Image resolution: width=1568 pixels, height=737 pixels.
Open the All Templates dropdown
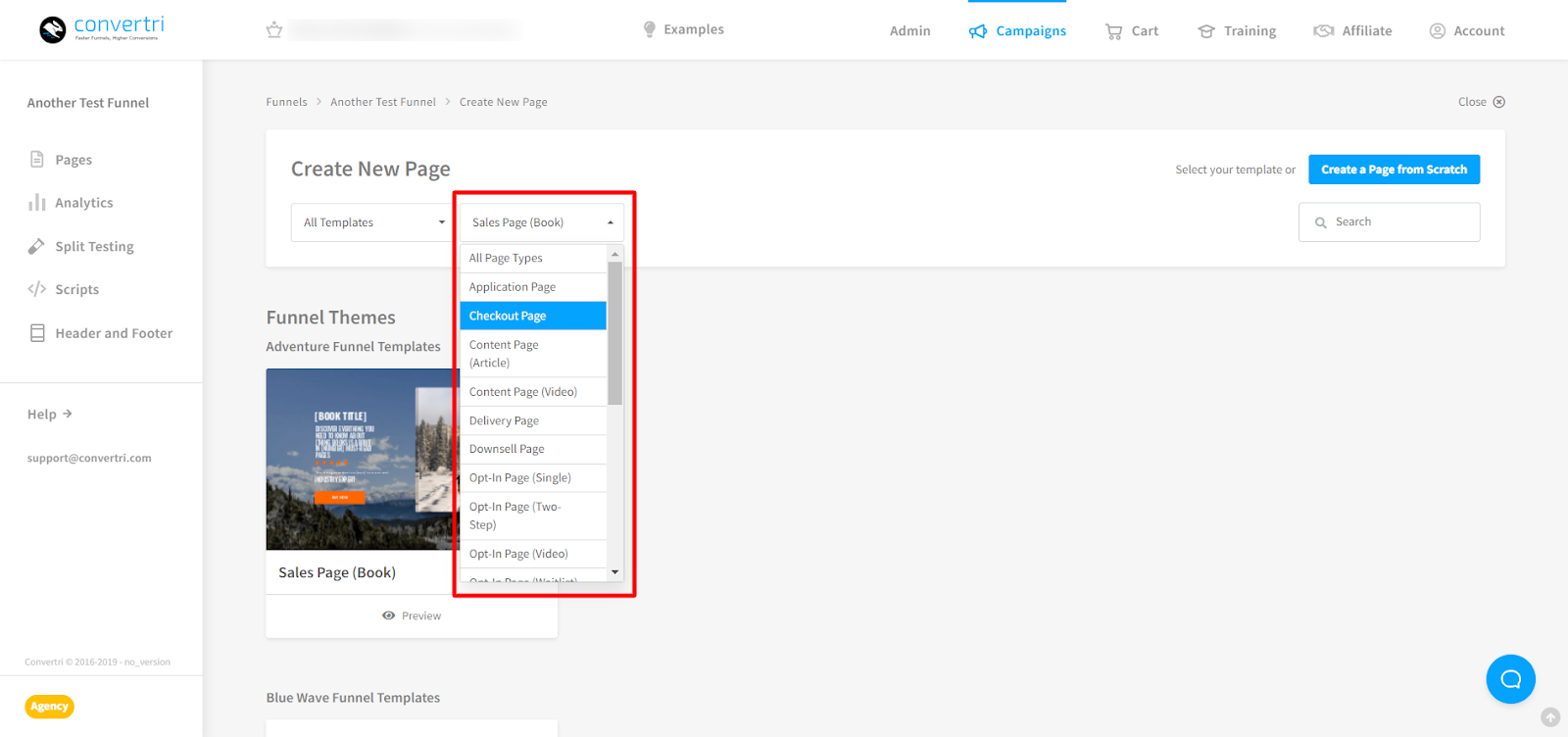pyautogui.click(x=373, y=222)
